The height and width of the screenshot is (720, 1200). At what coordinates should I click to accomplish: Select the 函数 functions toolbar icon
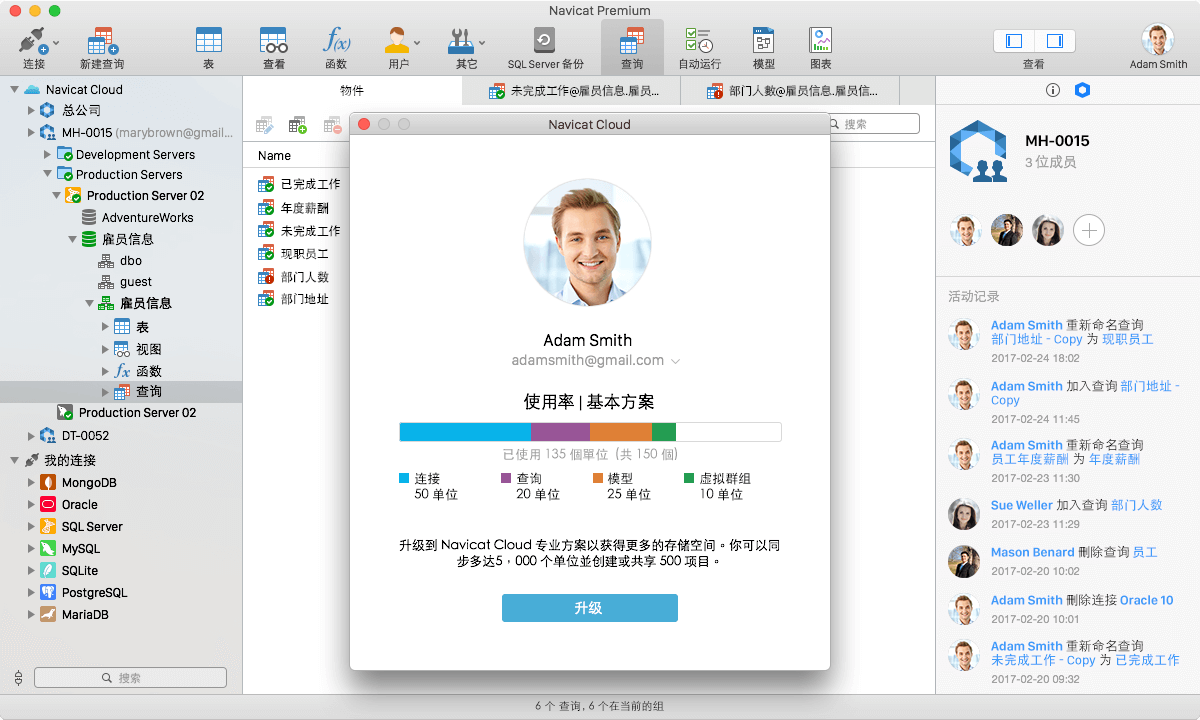pos(336,40)
